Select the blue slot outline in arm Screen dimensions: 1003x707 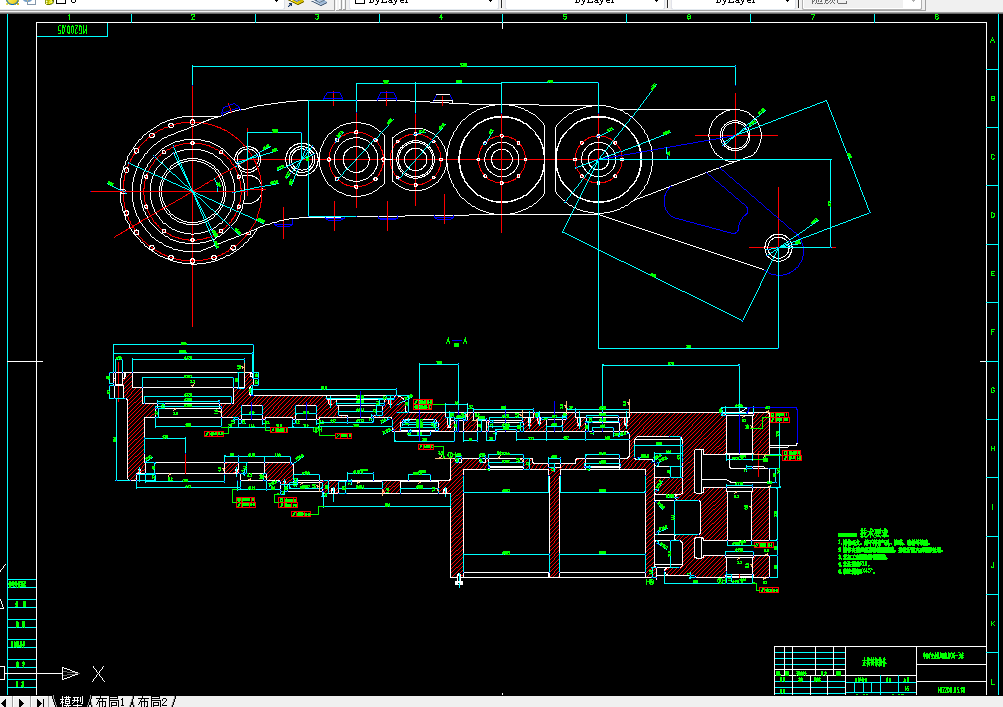[706, 205]
